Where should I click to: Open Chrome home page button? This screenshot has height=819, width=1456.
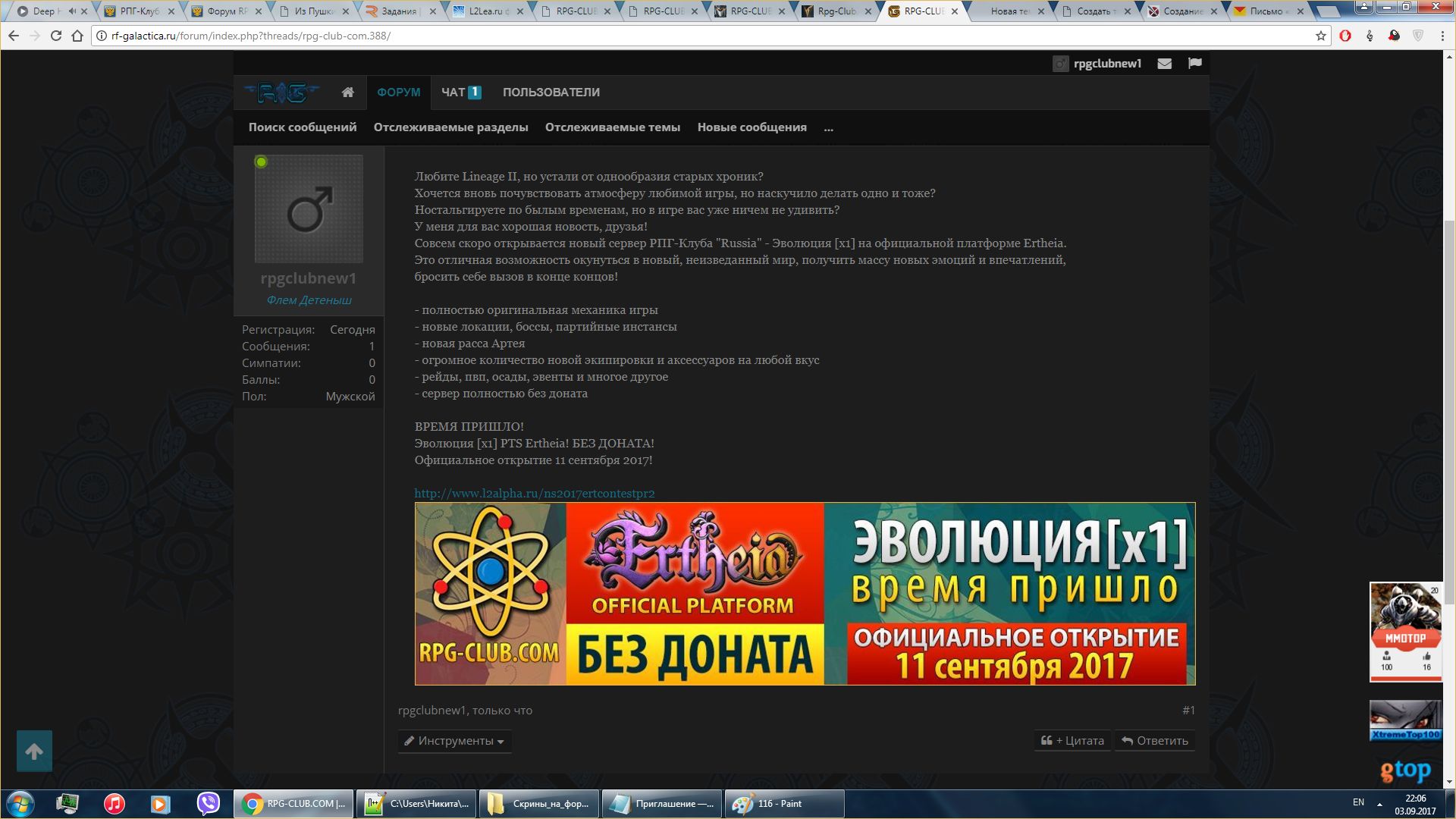pyautogui.click(x=77, y=36)
